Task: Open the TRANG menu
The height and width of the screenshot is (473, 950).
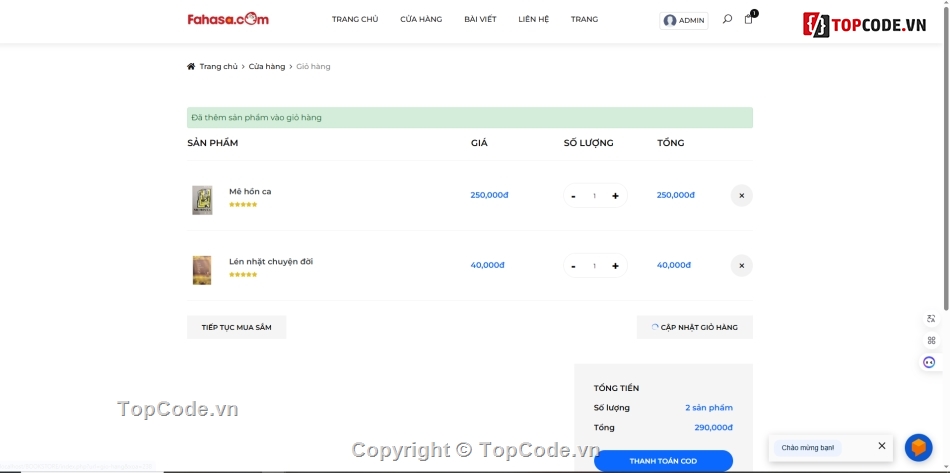Action: coord(584,19)
